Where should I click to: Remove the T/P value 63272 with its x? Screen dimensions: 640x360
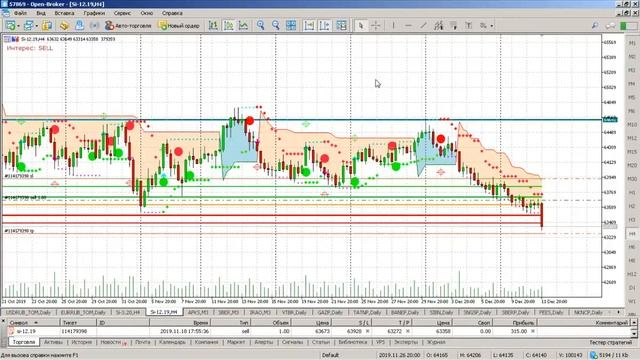(407, 331)
